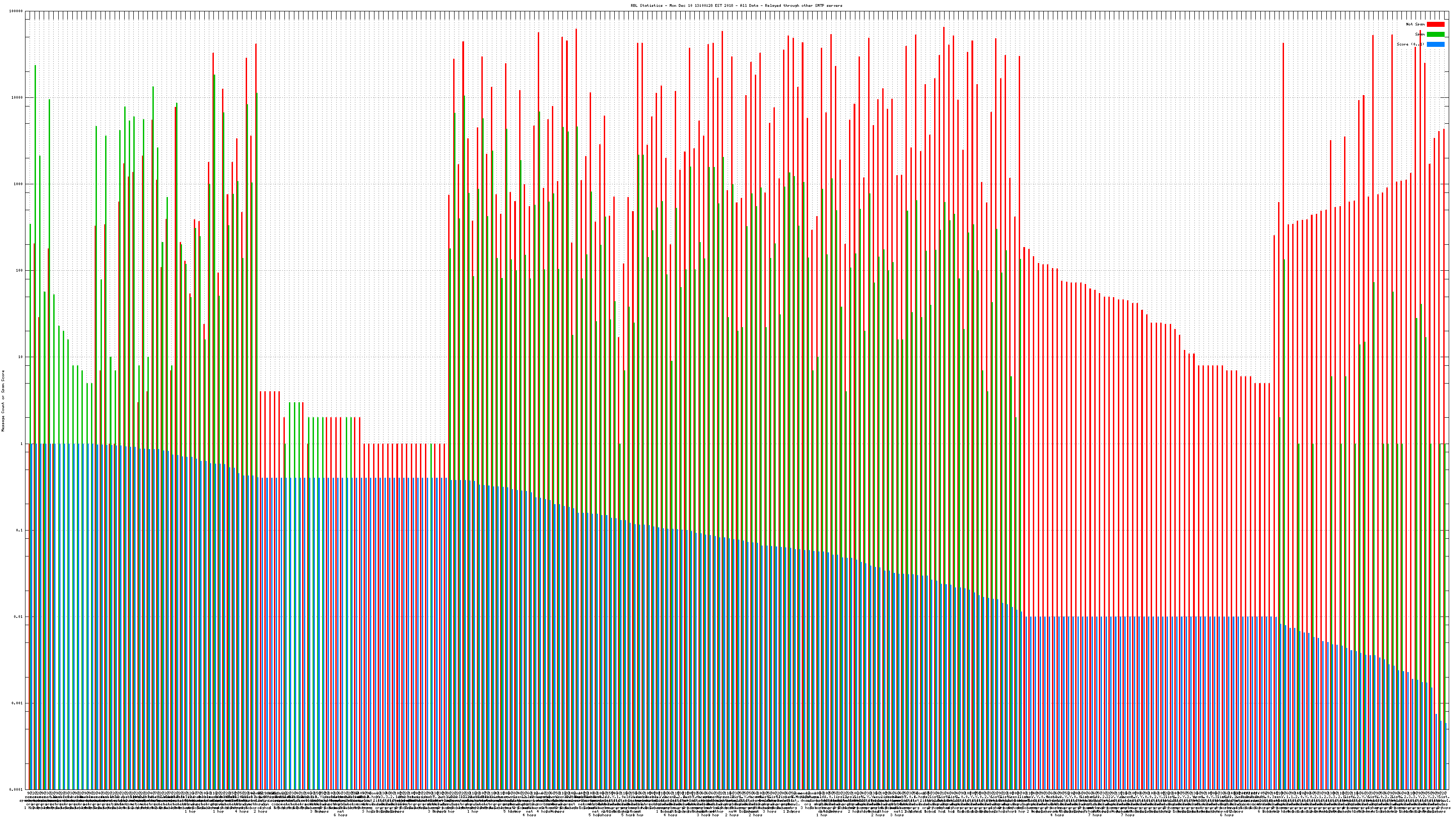Click the 'Not Spam' legend label
Image resolution: width=1456 pixels, height=819 pixels.
pyautogui.click(x=1415, y=24)
